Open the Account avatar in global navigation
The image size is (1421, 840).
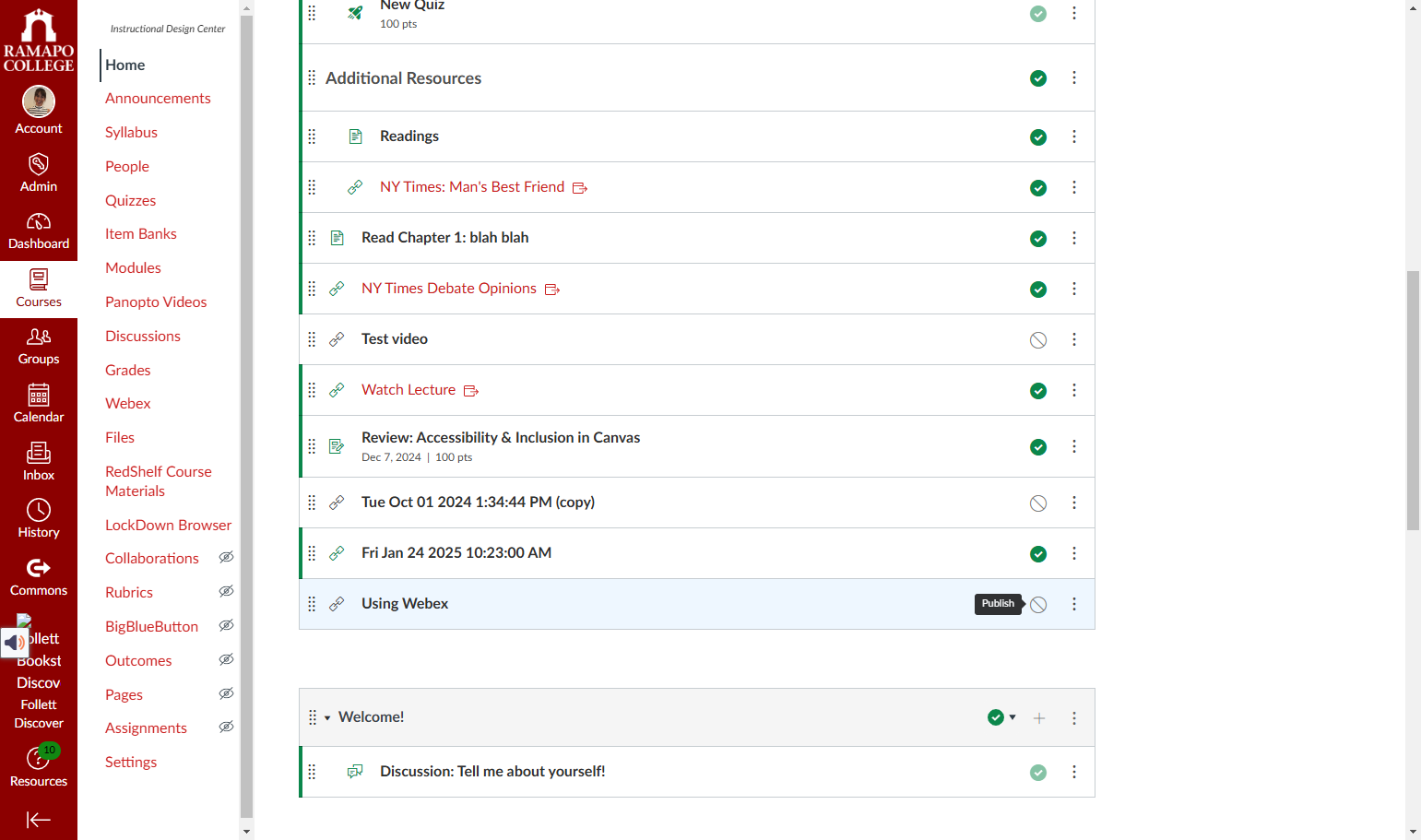pyautogui.click(x=39, y=101)
